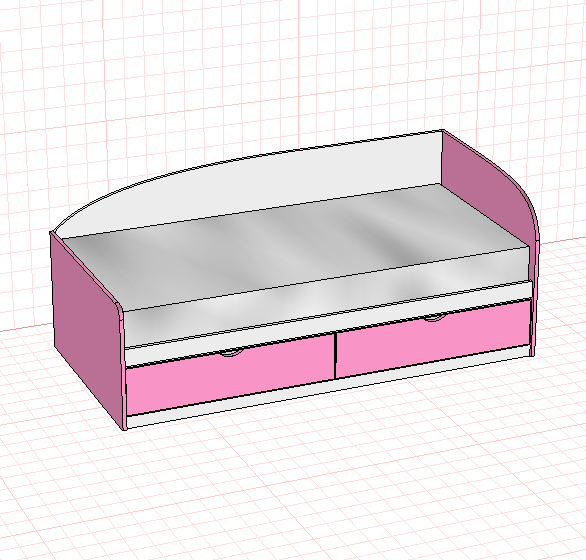The height and width of the screenshot is (560, 586).
Task: Click the left drawer's handle cutout
Action: point(232,352)
